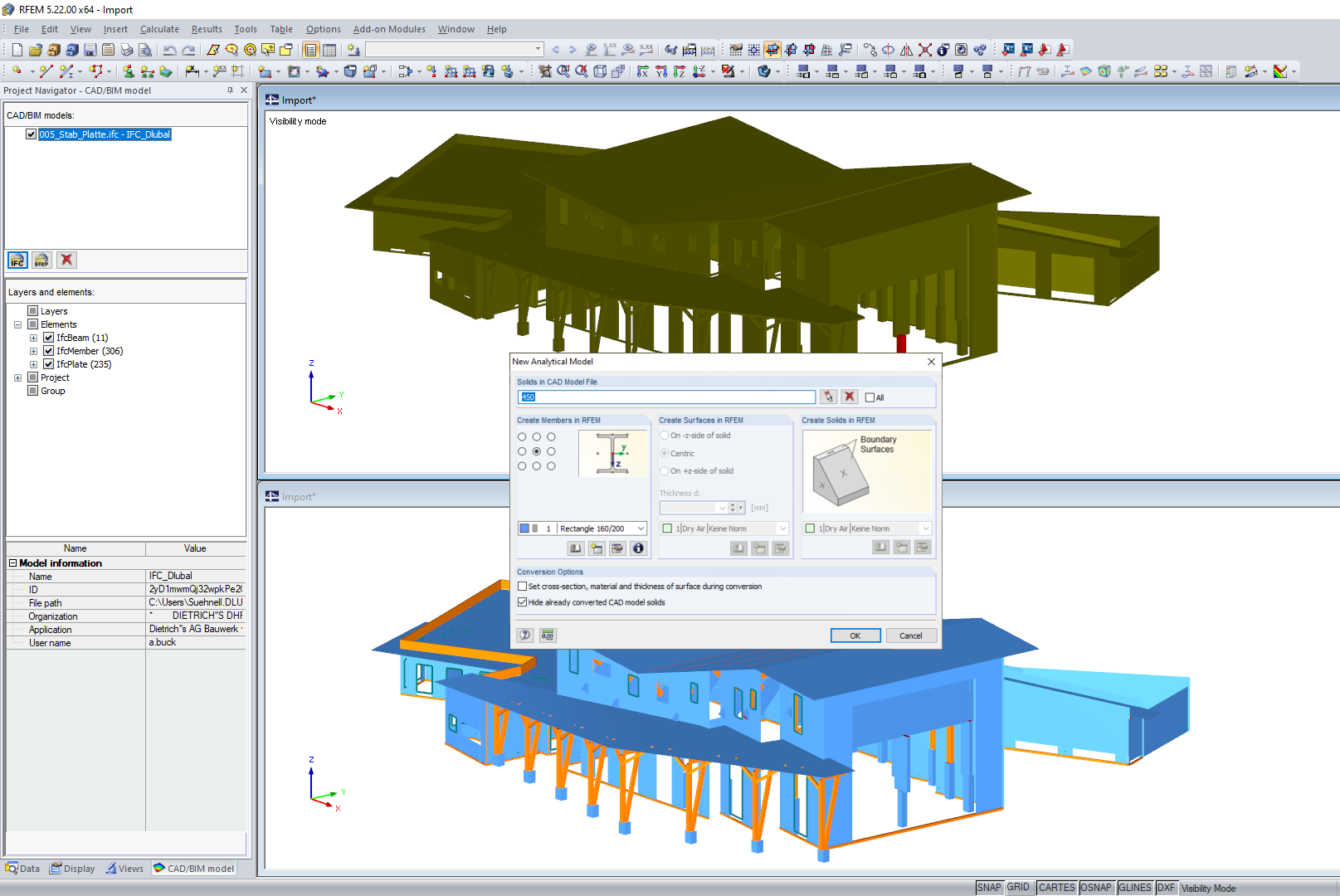This screenshot has width=1340, height=896.
Task: Uncheck the IfcPlate (235) checkbox
Action: coord(48,364)
